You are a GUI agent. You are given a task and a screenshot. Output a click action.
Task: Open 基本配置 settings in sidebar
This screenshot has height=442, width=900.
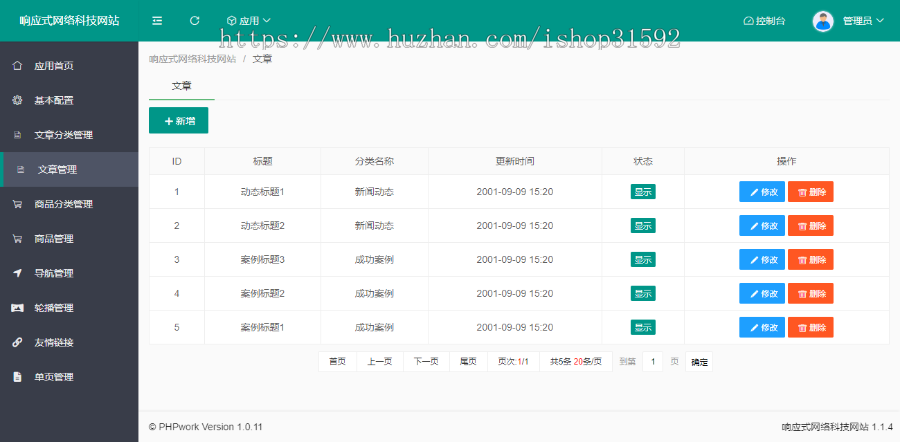pos(53,101)
